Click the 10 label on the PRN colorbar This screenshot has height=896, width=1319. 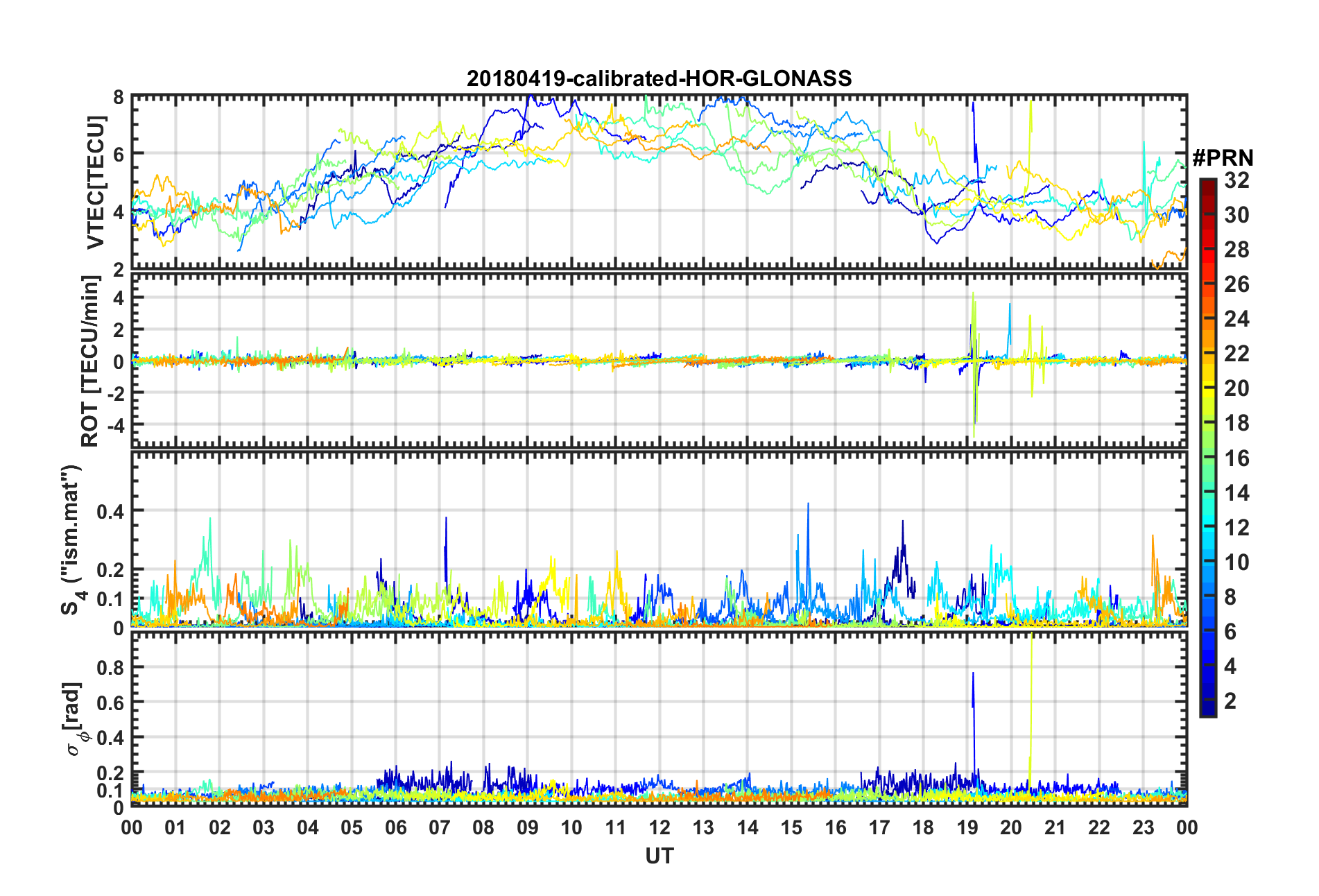coord(1236,562)
